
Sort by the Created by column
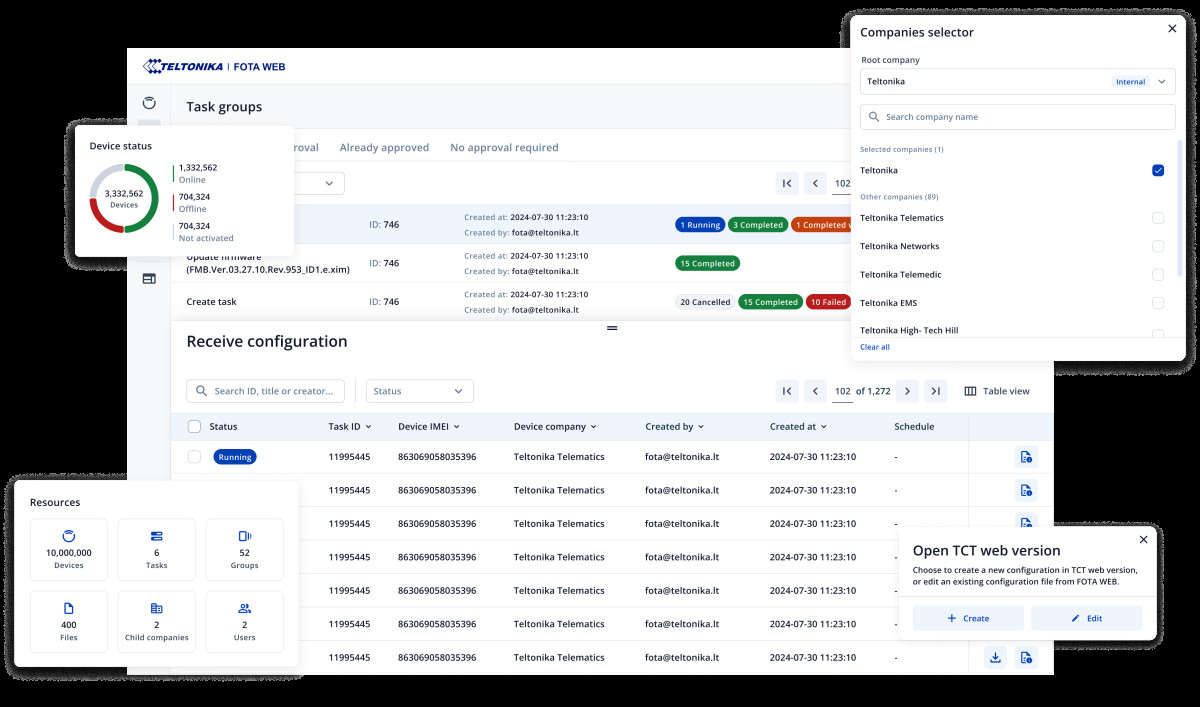tap(675, 427)
